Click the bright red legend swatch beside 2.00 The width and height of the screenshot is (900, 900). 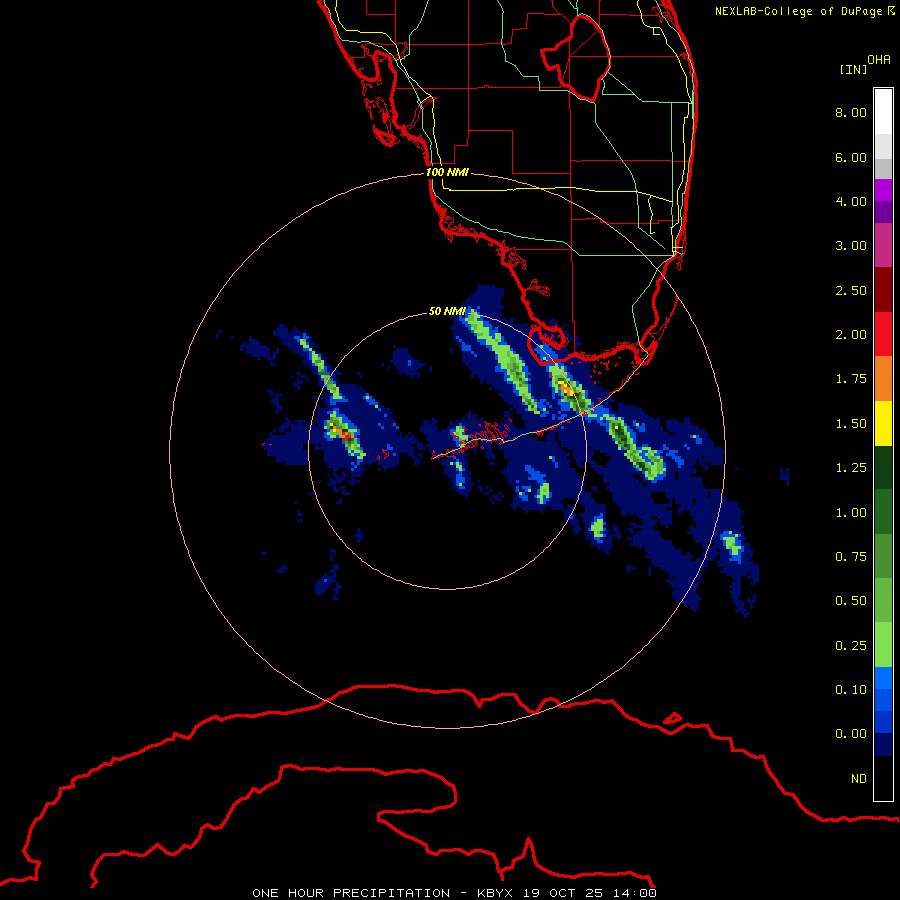[x=883, y=334]
